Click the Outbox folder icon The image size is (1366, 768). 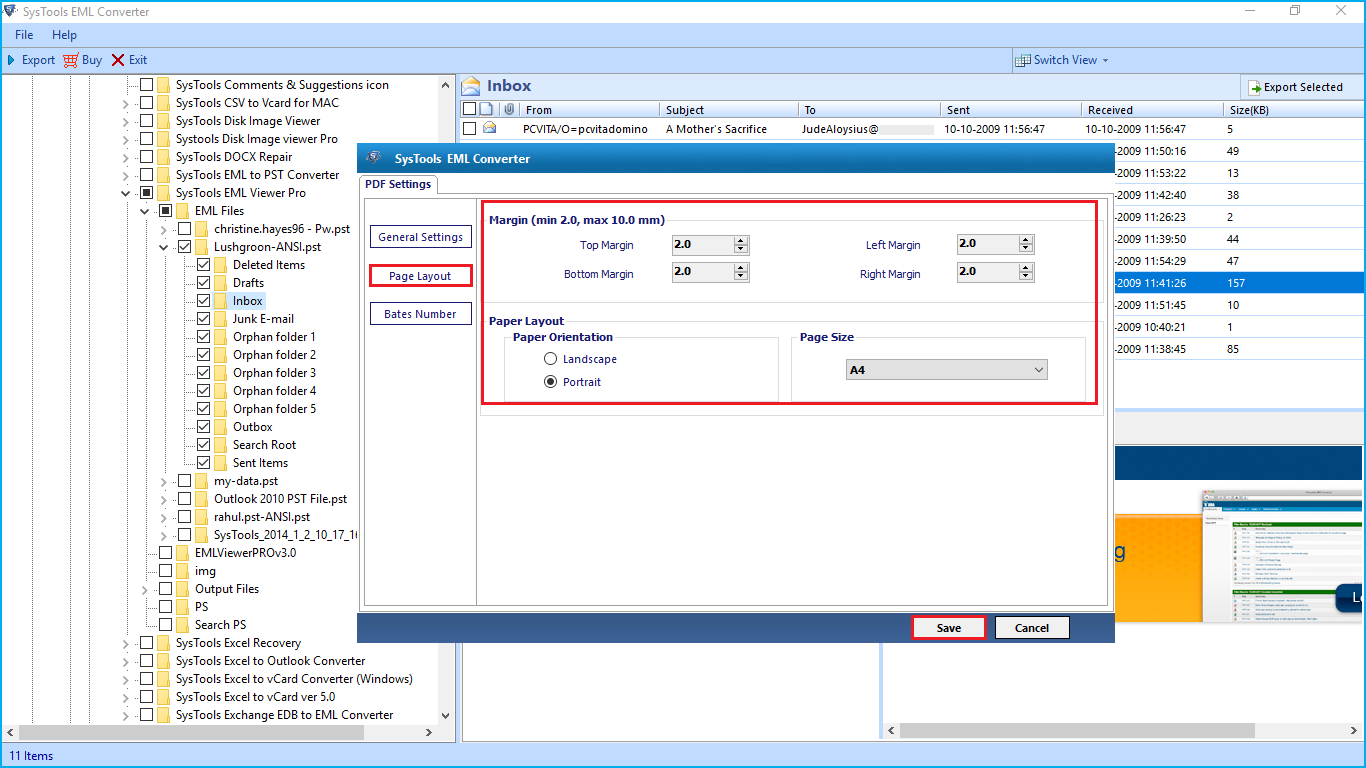(221, 426)
